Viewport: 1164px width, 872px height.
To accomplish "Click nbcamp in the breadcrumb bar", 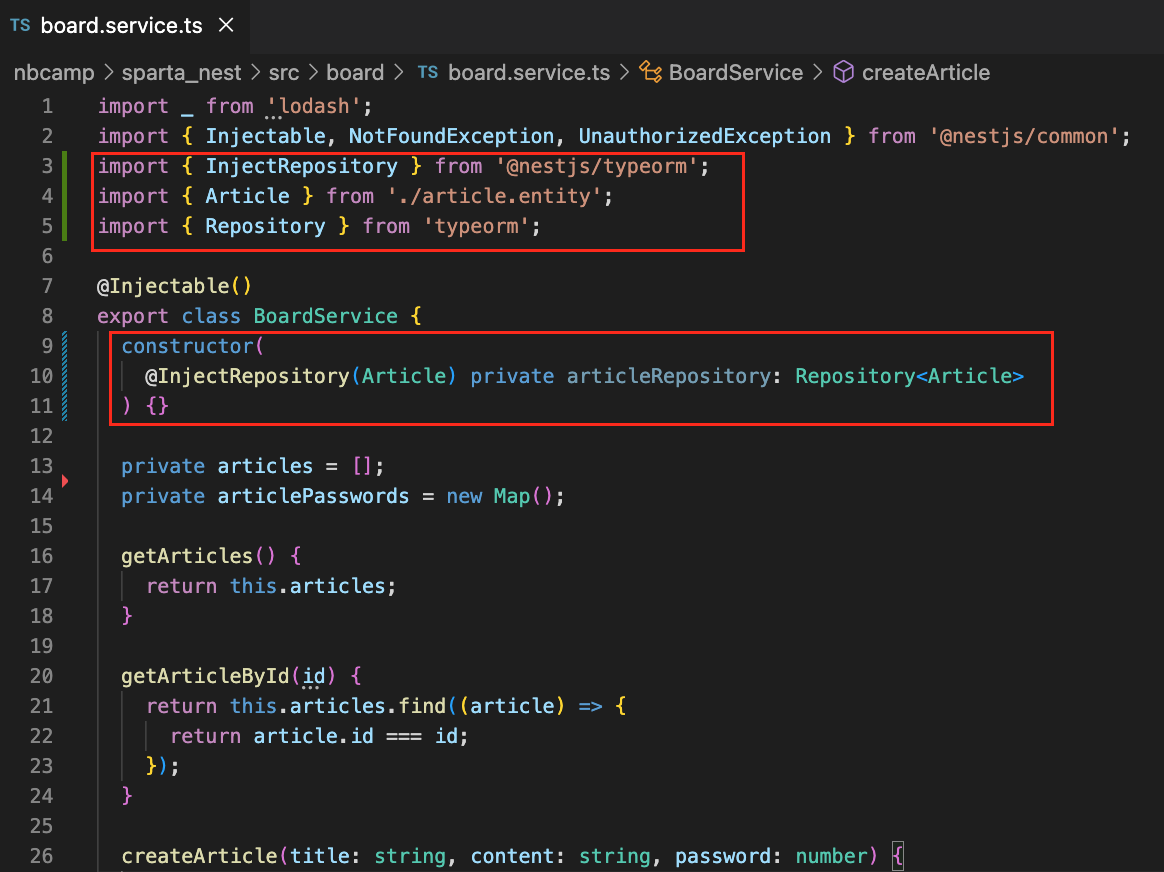I will (54, 72).
